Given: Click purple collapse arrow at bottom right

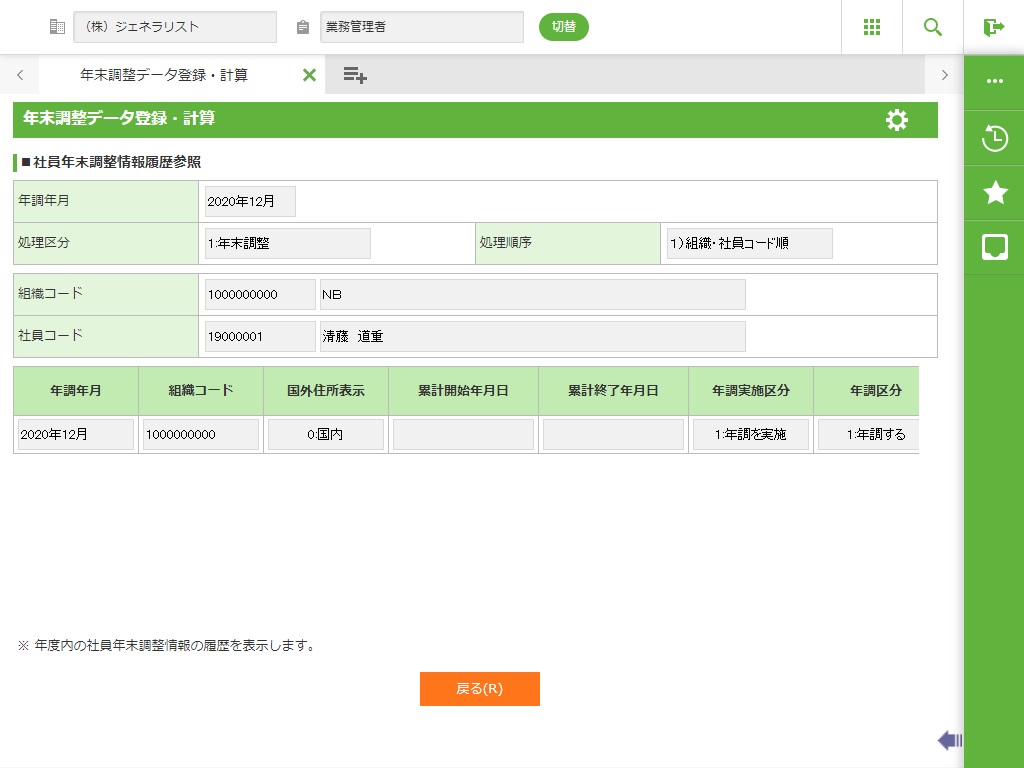Looking at the screenshot, I should click(949, 740).
